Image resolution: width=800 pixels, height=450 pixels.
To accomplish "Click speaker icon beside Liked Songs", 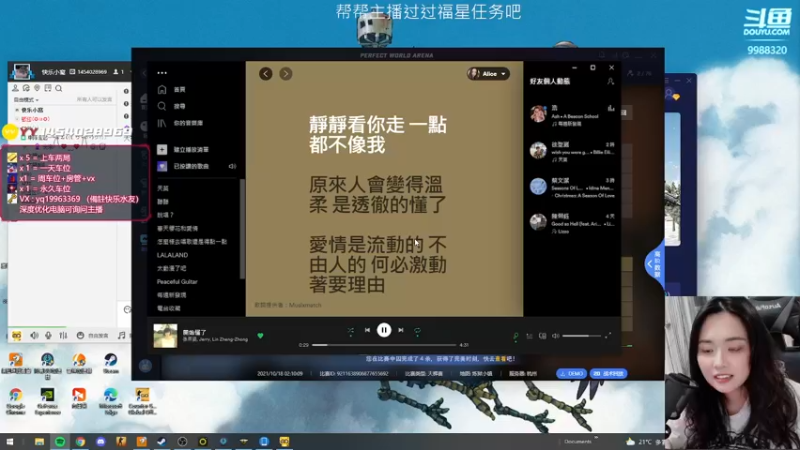I will click(232, 166).
